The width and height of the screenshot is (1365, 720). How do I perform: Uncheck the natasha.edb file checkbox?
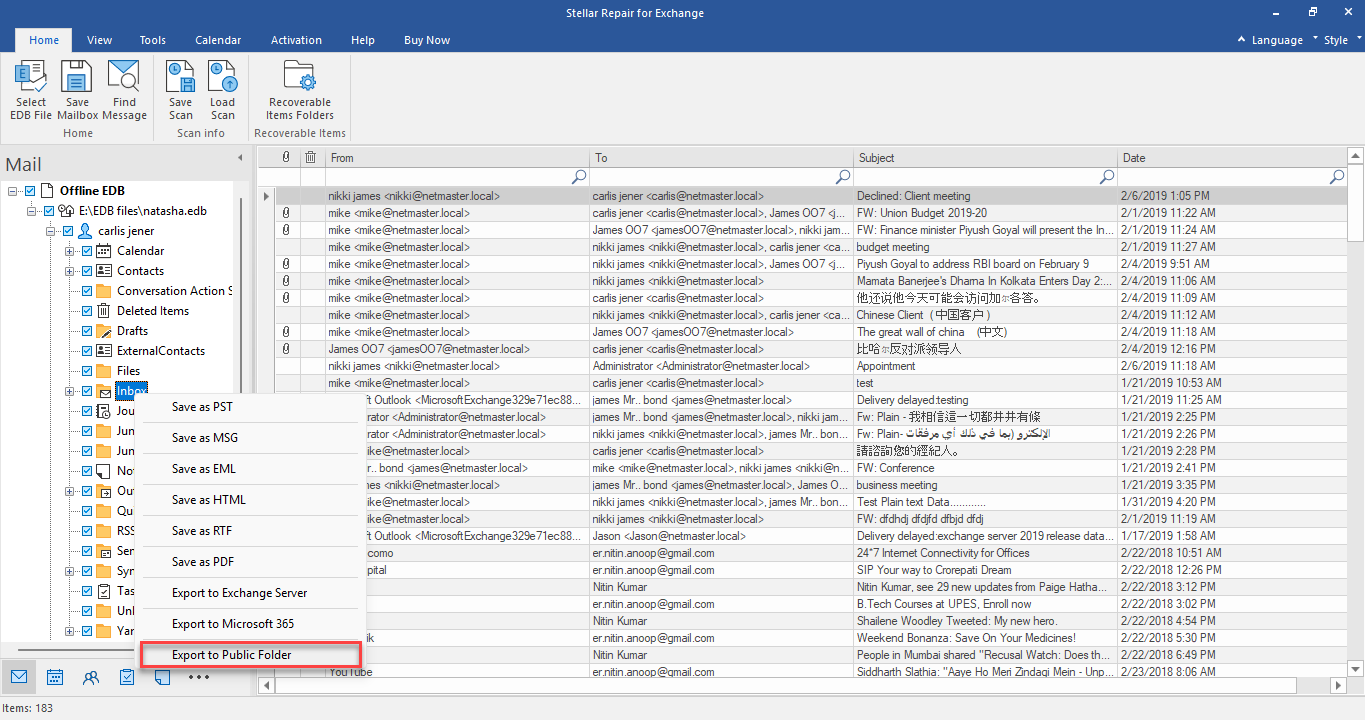[x=48, y=211]
